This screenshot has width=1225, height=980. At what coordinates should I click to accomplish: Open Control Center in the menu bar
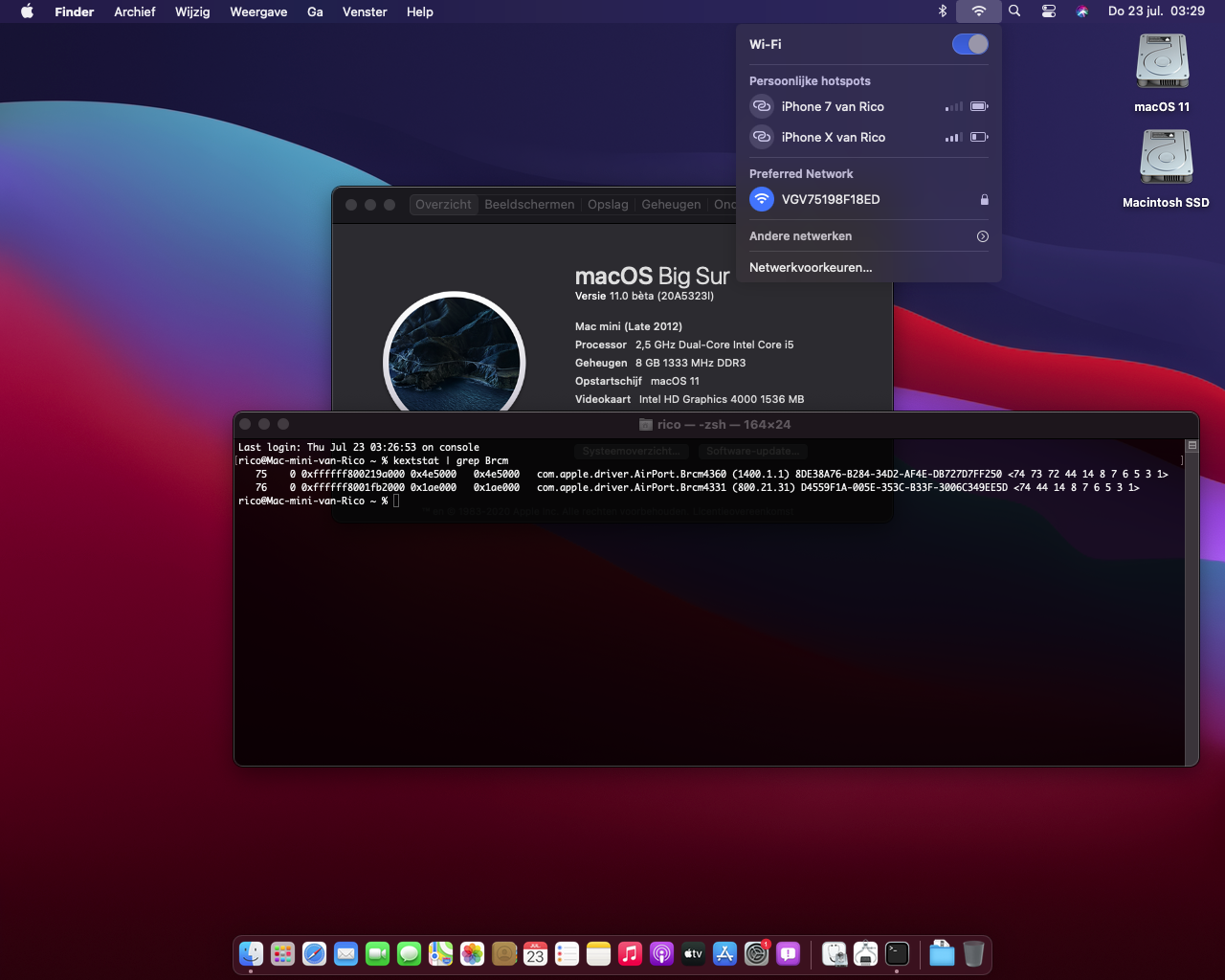tap(1049, 11)
